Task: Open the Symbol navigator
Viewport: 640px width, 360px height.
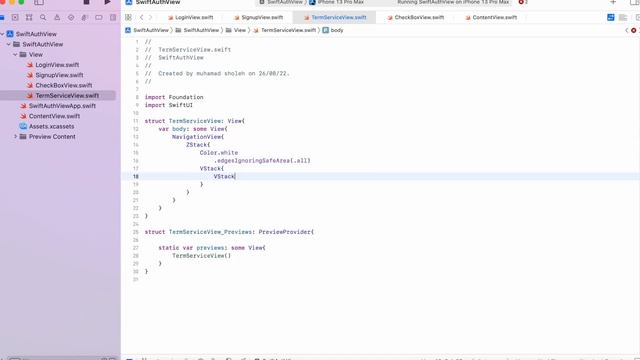Action: pos(29,18)
